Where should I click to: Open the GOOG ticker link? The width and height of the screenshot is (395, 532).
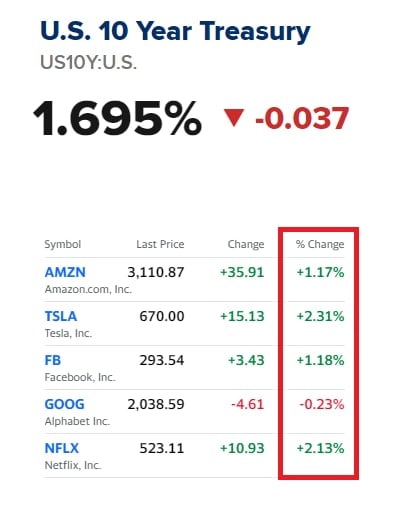(x=64, y=404)
